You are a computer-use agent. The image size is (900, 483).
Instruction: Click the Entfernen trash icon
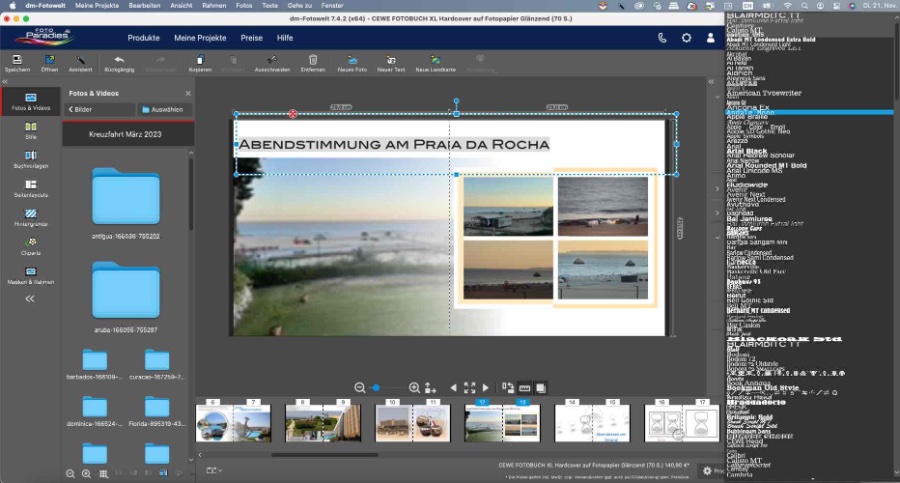(x=312, y=60)
